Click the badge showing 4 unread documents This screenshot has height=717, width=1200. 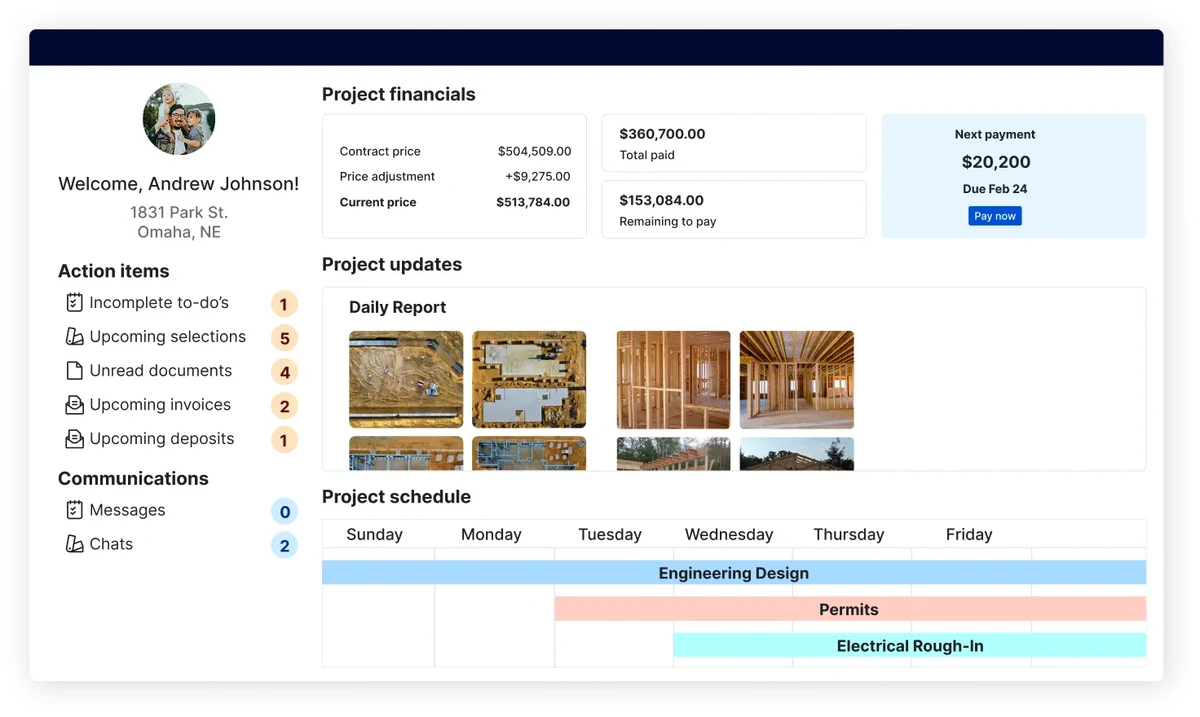[284, 372]
